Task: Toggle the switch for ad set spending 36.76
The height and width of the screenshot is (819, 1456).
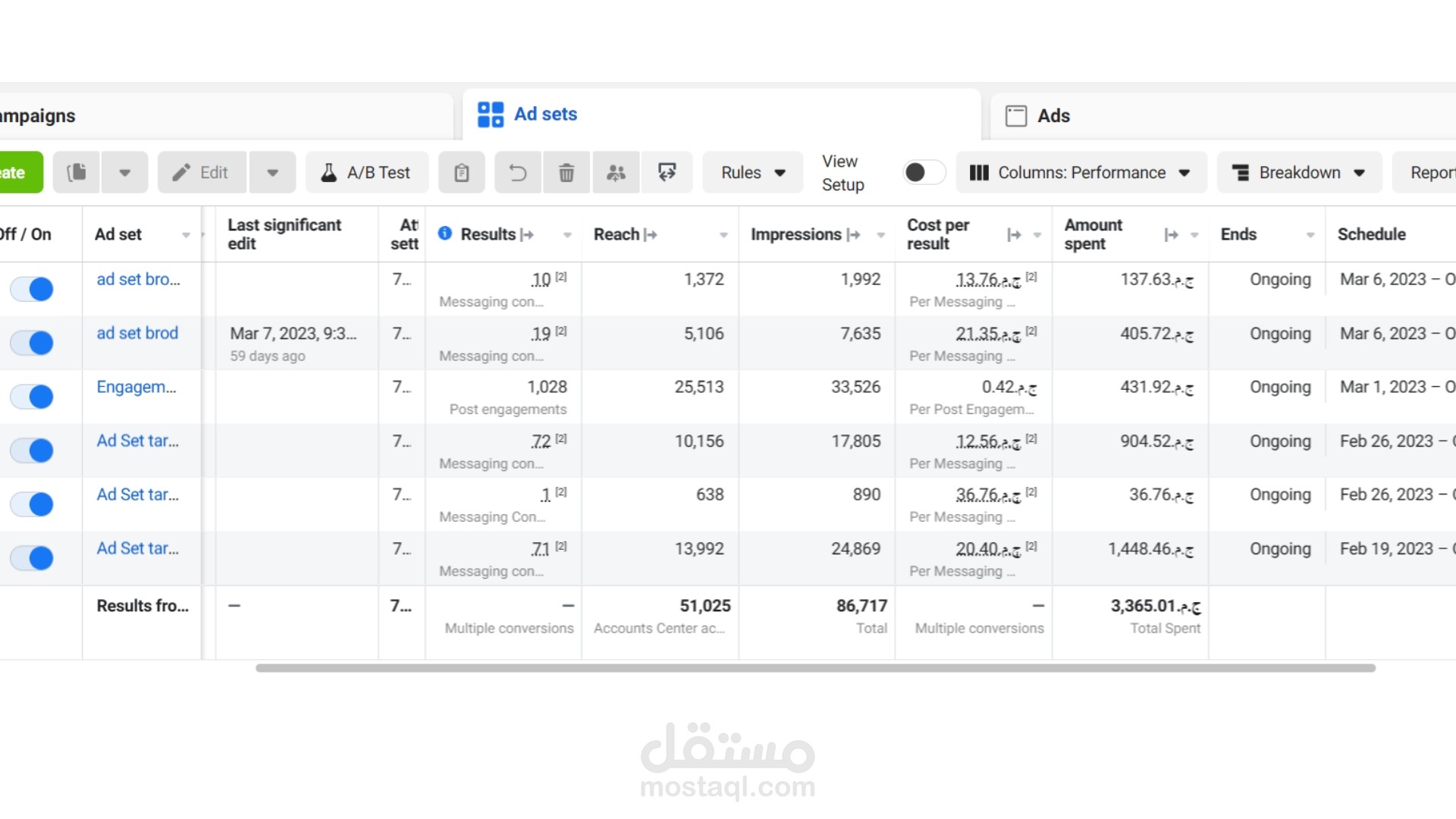Action: [x=32, y=504]
